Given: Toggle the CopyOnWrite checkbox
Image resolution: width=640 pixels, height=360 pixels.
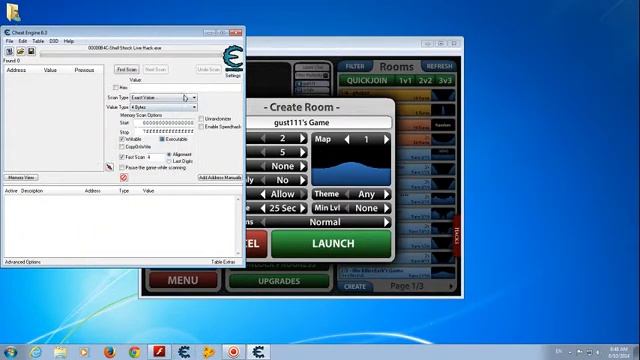Looking at the screenshot, I should point(122,147).
